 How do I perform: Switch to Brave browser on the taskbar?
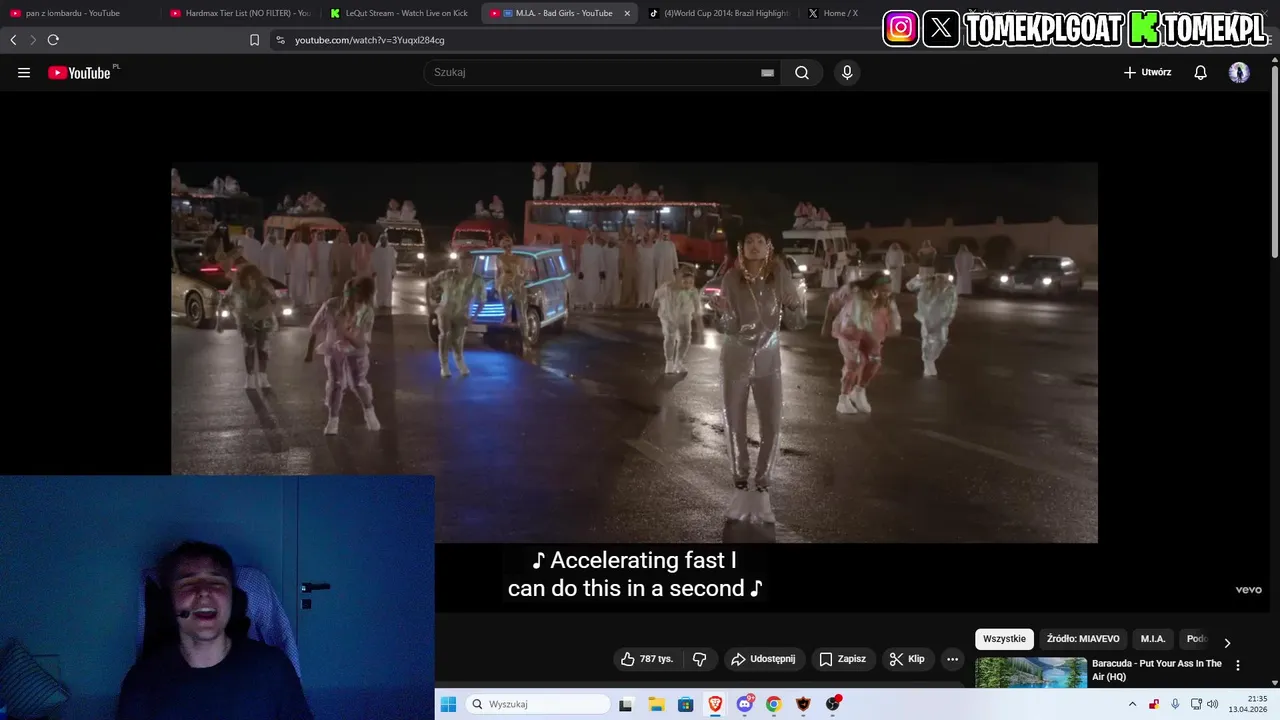point(715,704)
